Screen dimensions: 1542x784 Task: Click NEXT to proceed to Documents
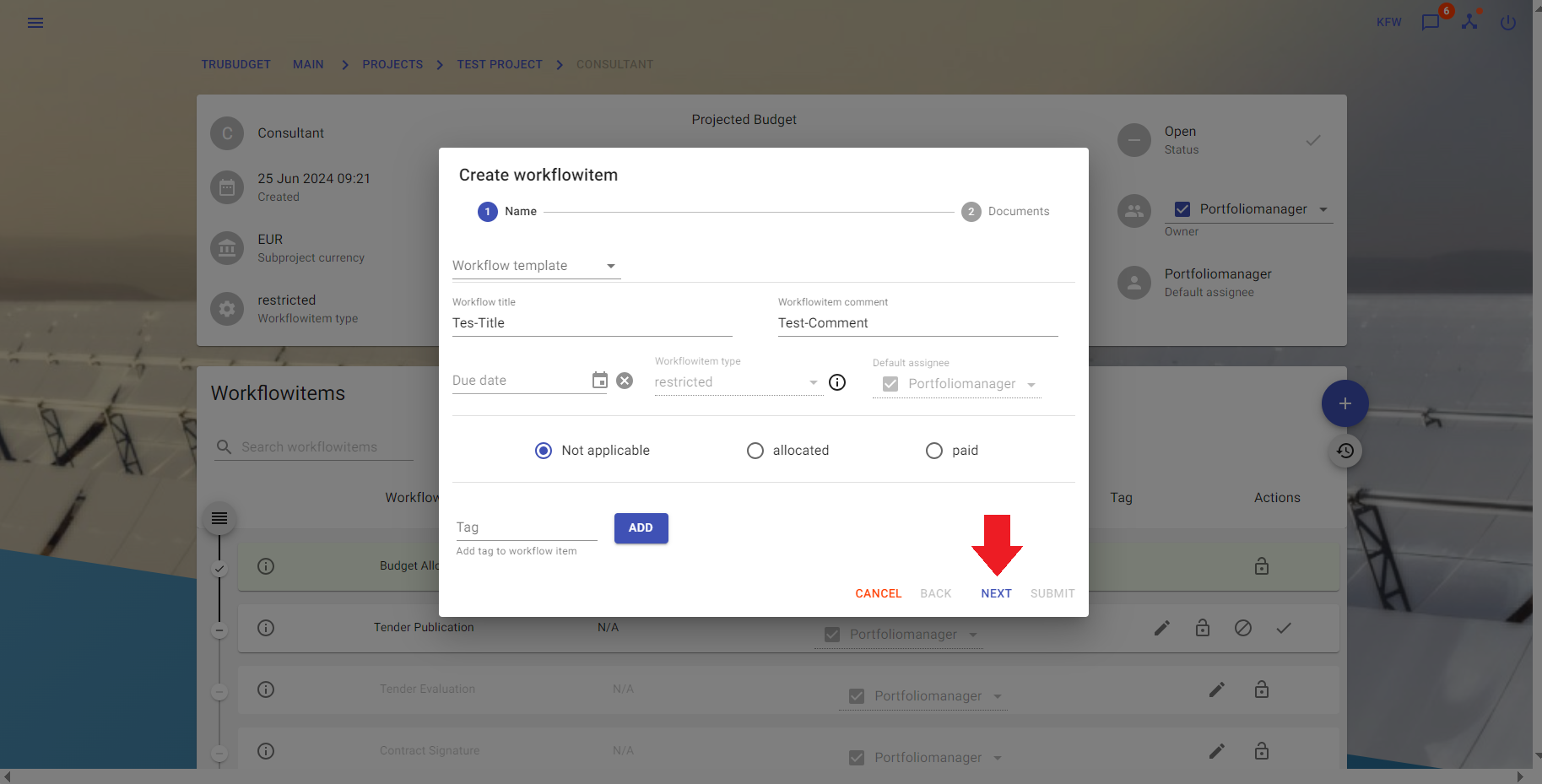pos(996,593)
